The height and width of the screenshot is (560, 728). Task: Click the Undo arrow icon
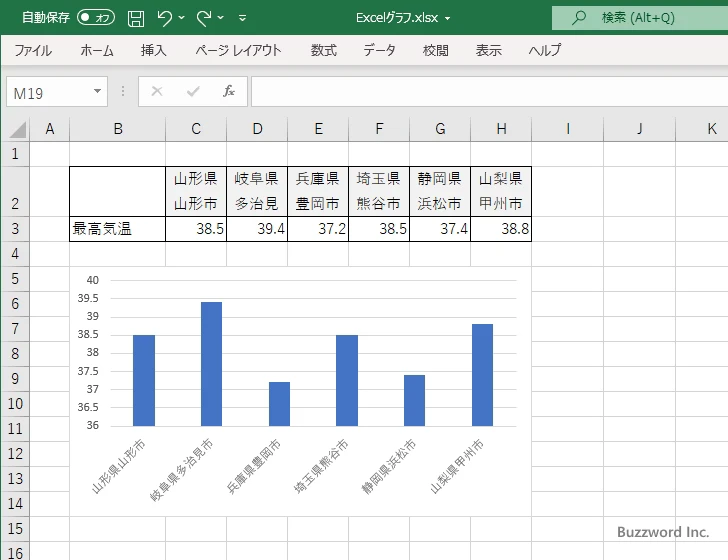pos(164,18)
